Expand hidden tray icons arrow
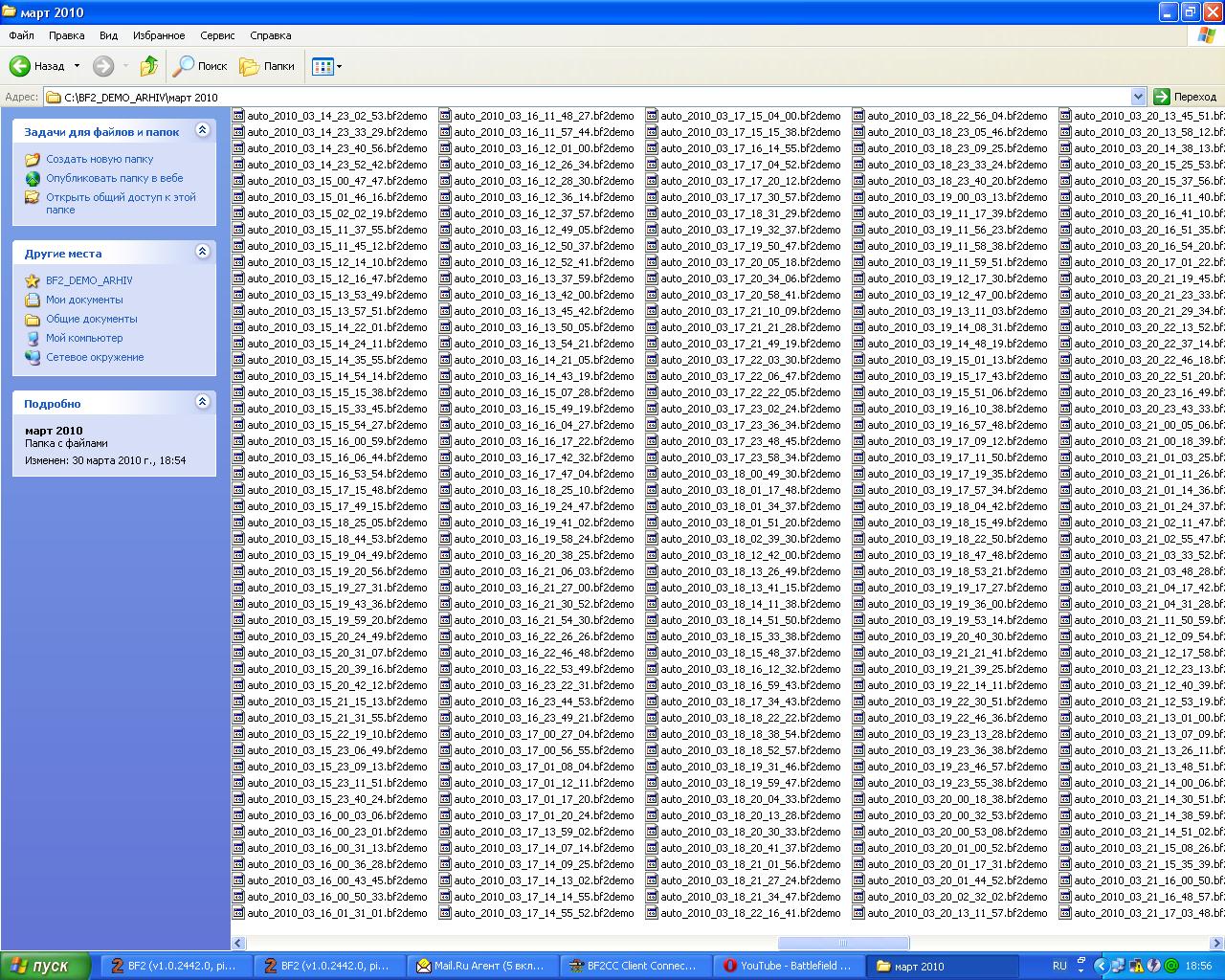Viewport: 1225px width, 980px height. tap(1101, 967)
